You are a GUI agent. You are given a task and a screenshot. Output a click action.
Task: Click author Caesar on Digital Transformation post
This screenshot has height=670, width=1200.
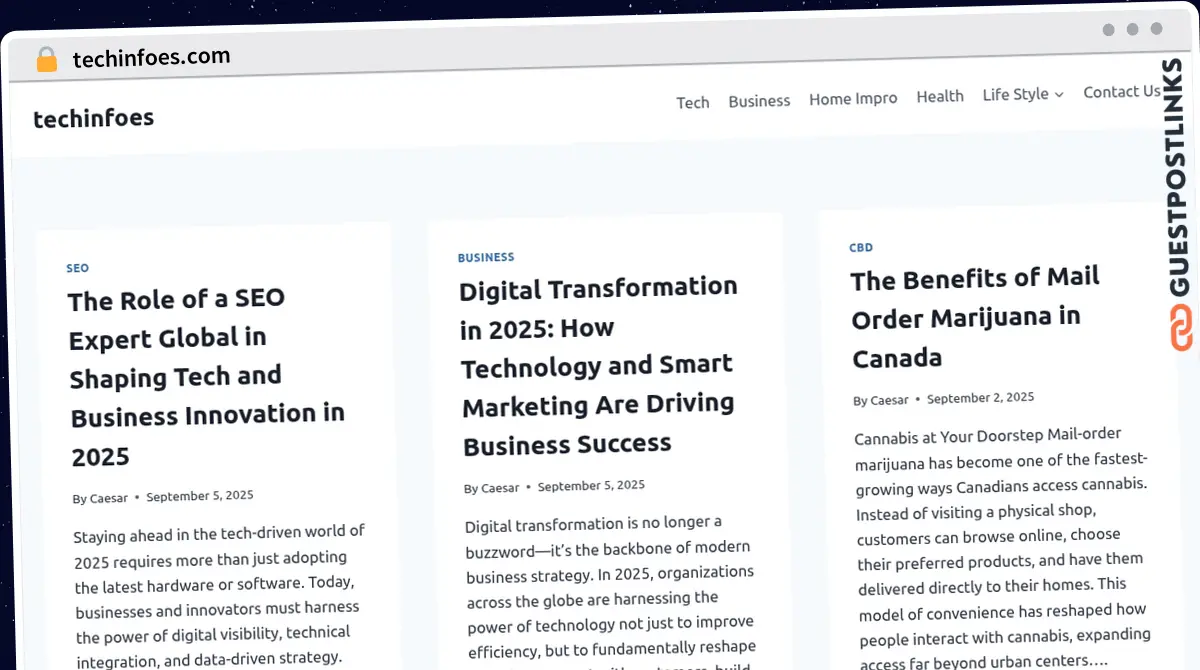500,488
